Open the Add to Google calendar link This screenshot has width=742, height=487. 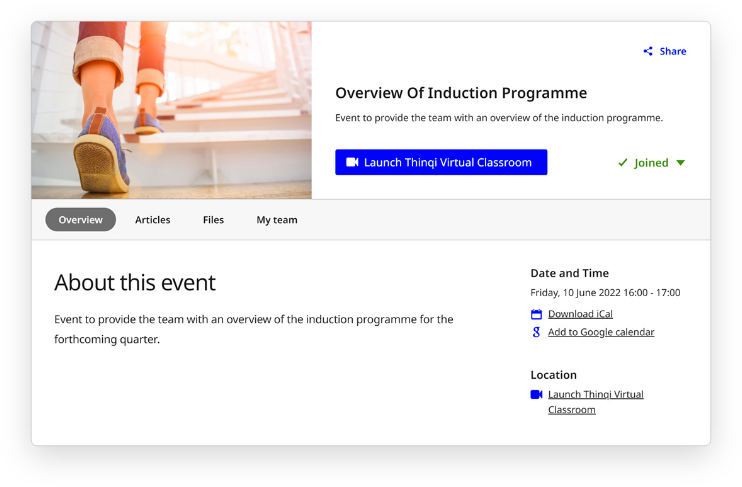(601, 332)
